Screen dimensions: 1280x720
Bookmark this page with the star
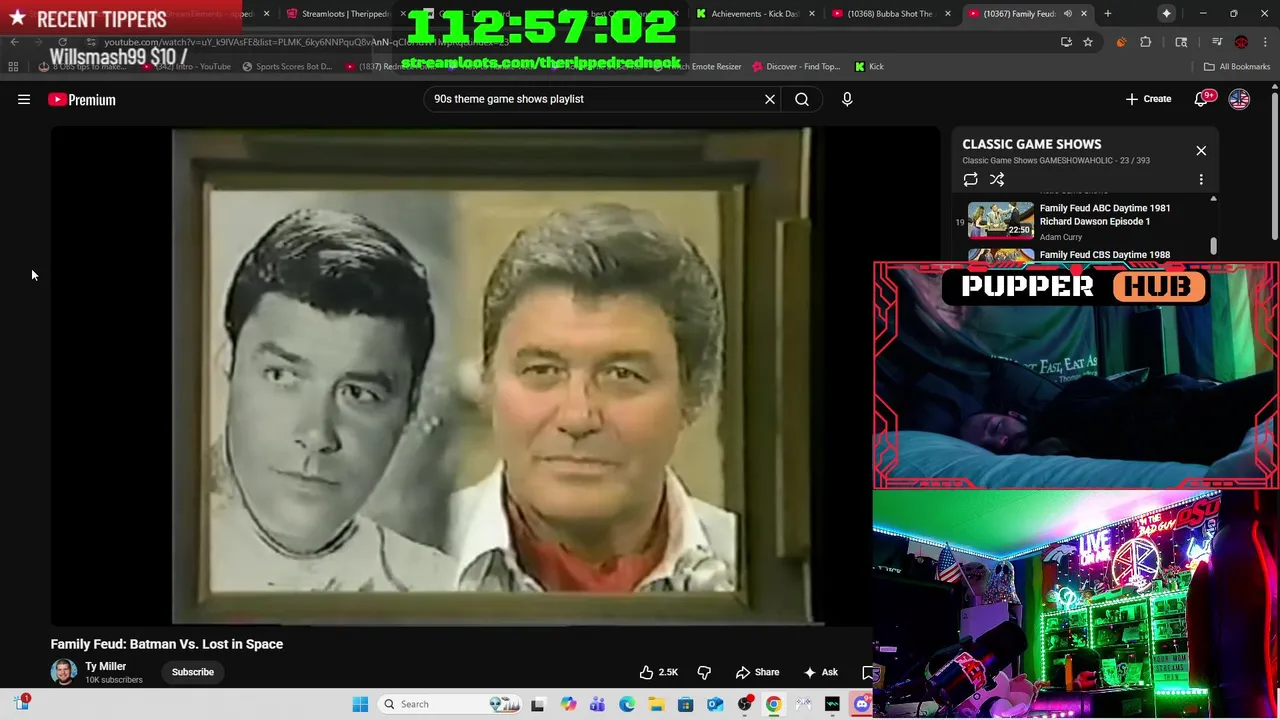click(1088, 42)
